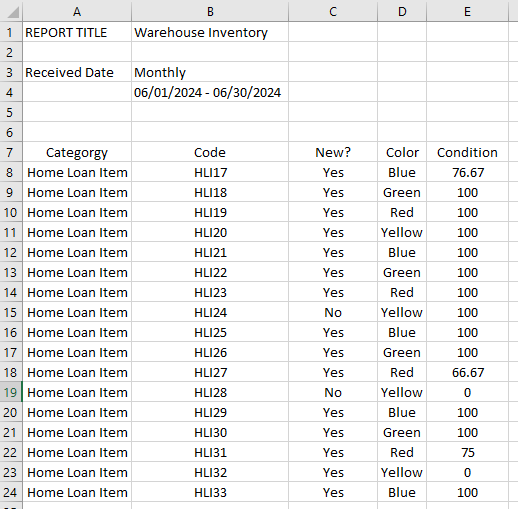Click the Condition header cell
The image size is (518, 509).
point(467,152)
